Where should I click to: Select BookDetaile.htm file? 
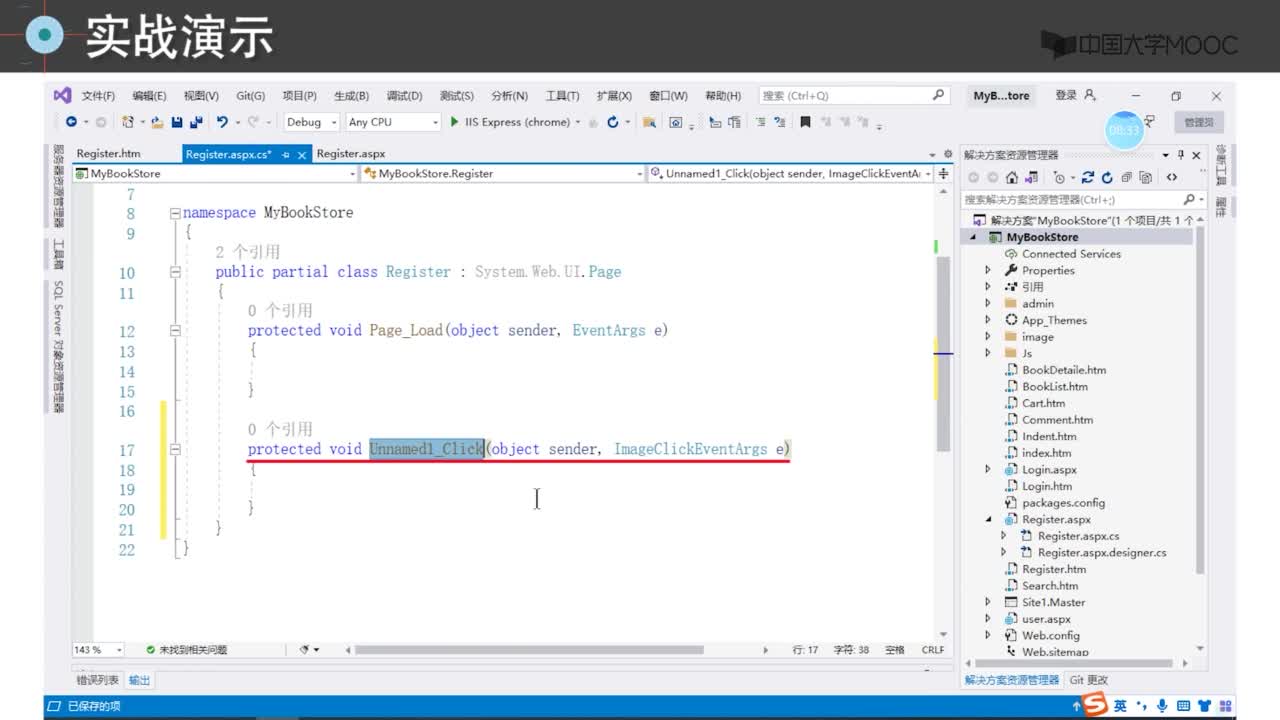point(1064,370)
